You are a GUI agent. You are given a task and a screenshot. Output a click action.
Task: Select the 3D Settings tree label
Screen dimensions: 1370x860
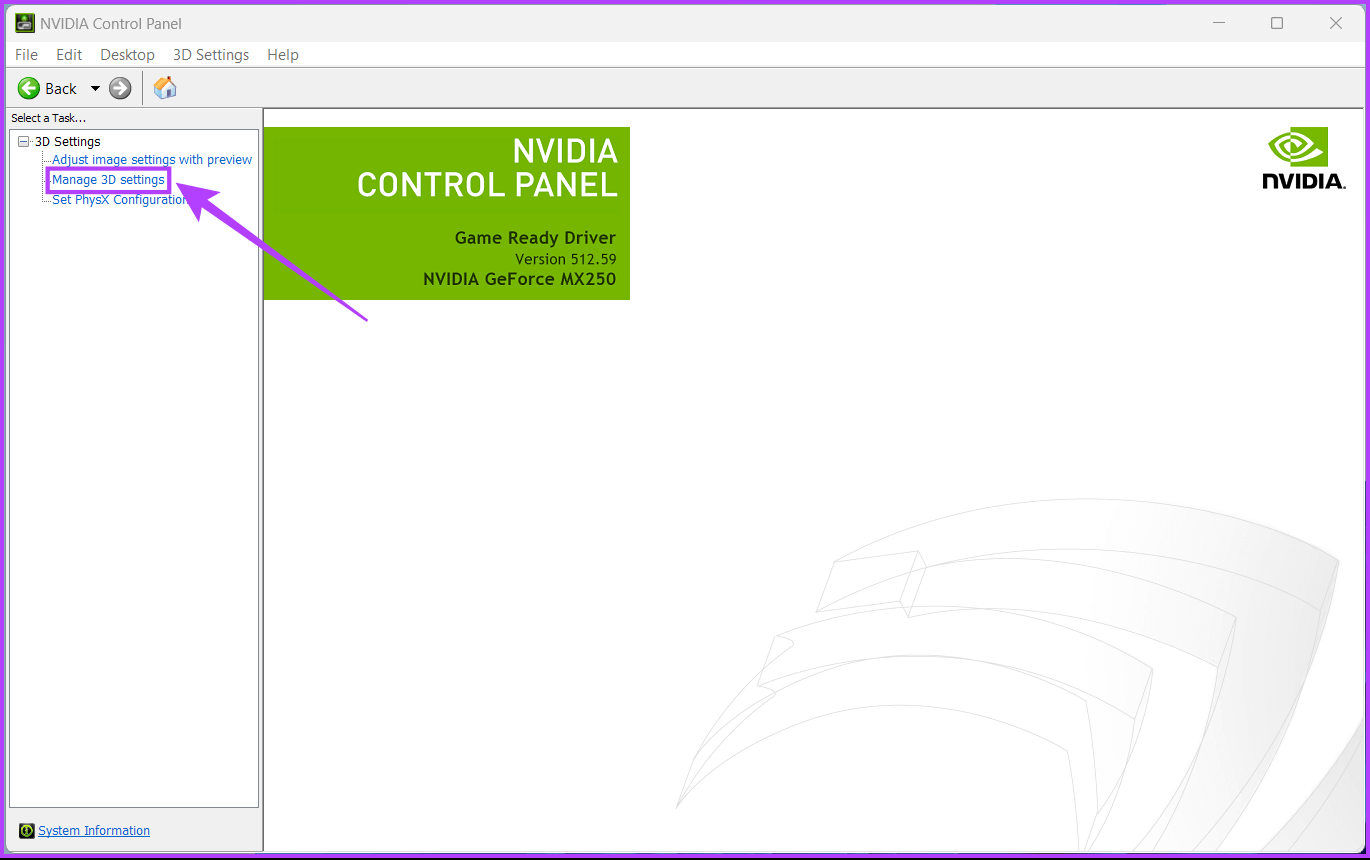68,142
